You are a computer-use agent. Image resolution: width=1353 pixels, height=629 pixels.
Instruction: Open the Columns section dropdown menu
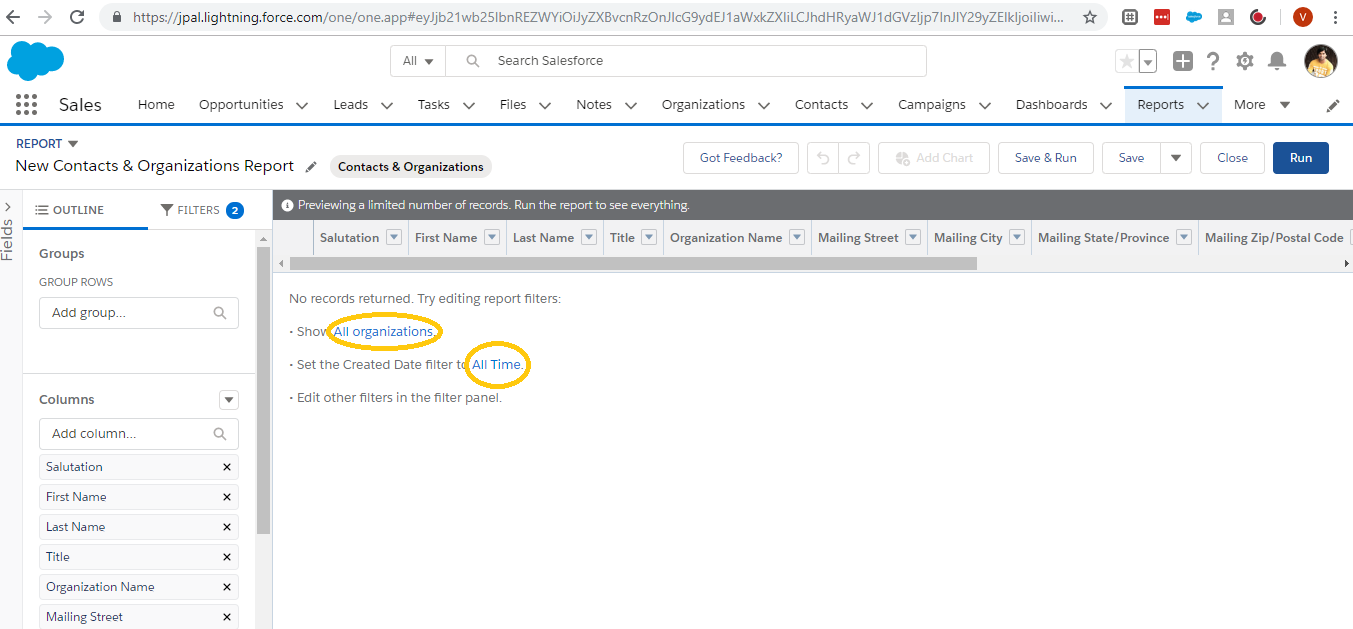229,400
